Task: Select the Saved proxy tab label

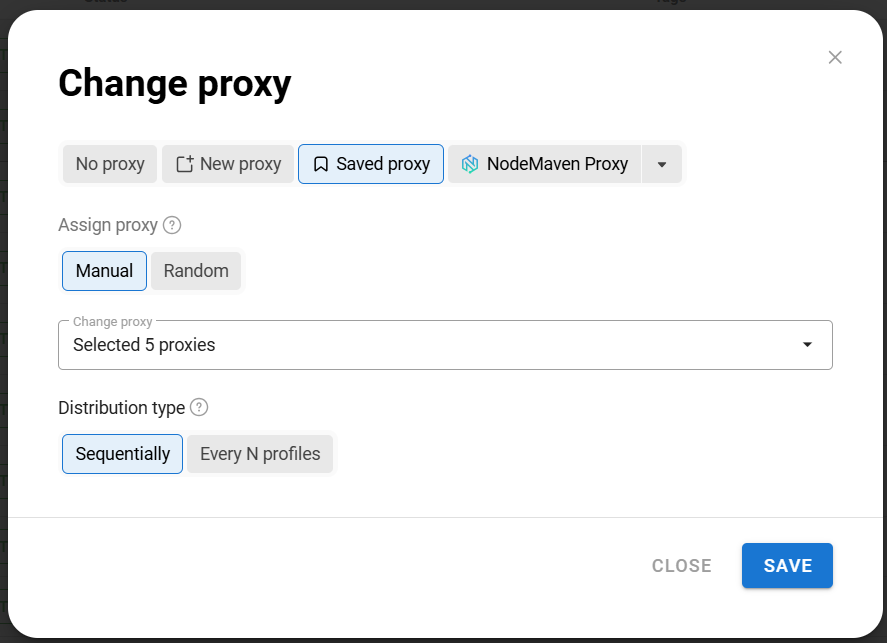Action: coord(383,164)
